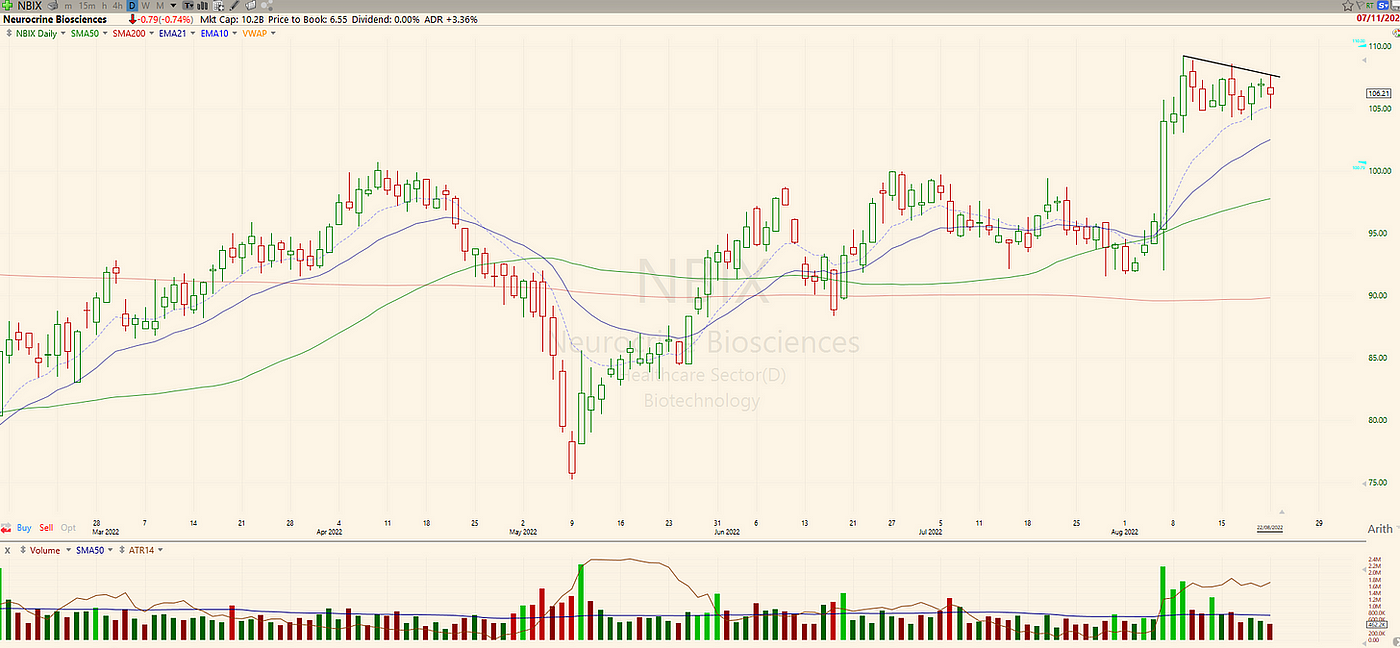Select the hourly 'h' timeframe
Image resolution: width=1400 pixels, height=648 pixels.
click(105, 6)
